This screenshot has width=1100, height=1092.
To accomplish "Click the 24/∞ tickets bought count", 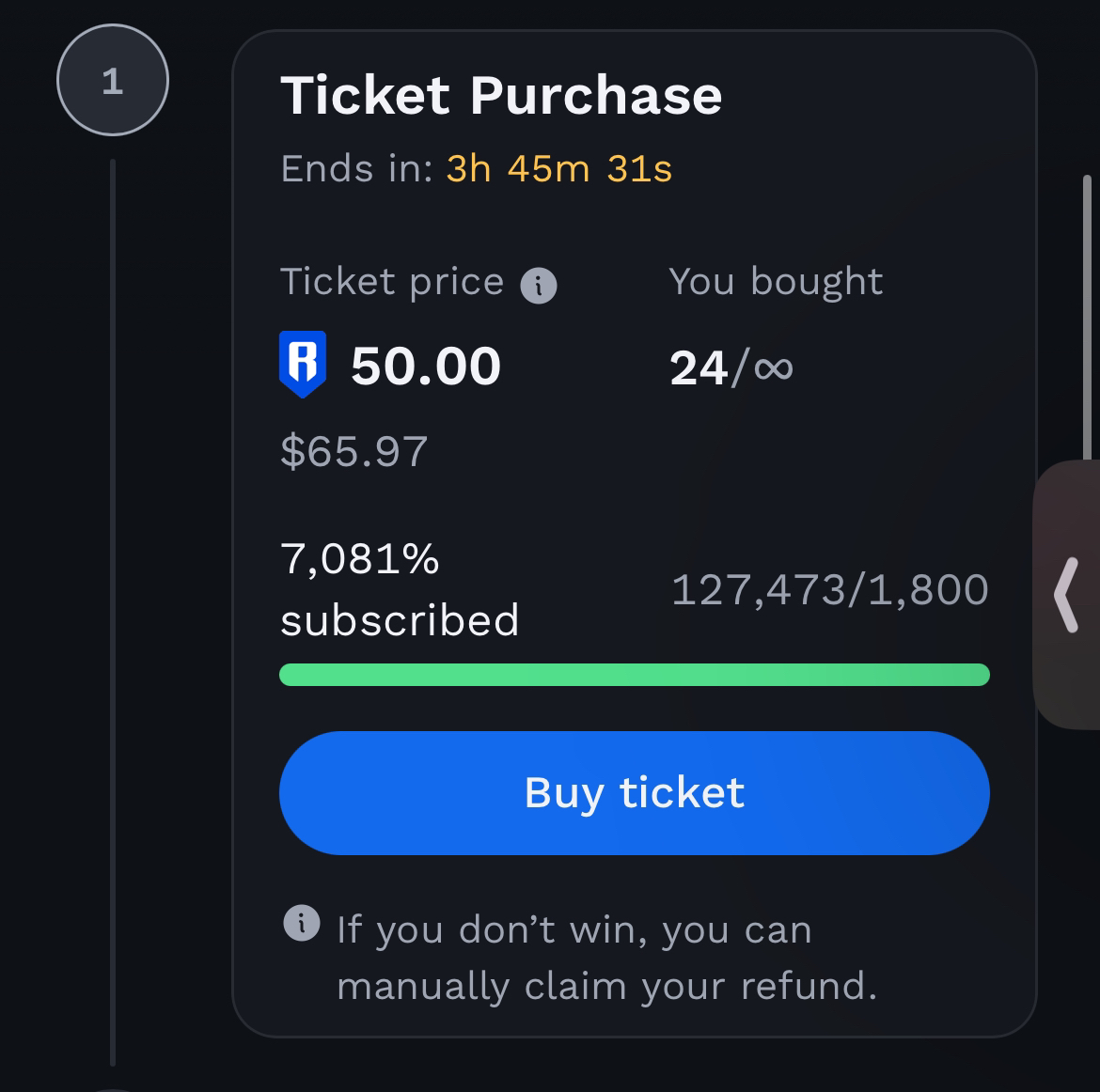I will coord(731,367).
